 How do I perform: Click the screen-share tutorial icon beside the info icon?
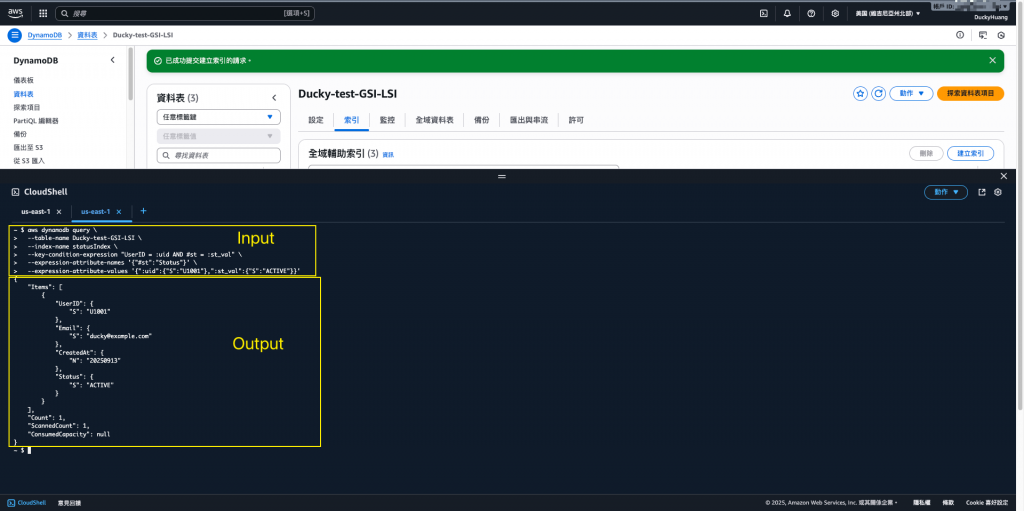point(983,35)
